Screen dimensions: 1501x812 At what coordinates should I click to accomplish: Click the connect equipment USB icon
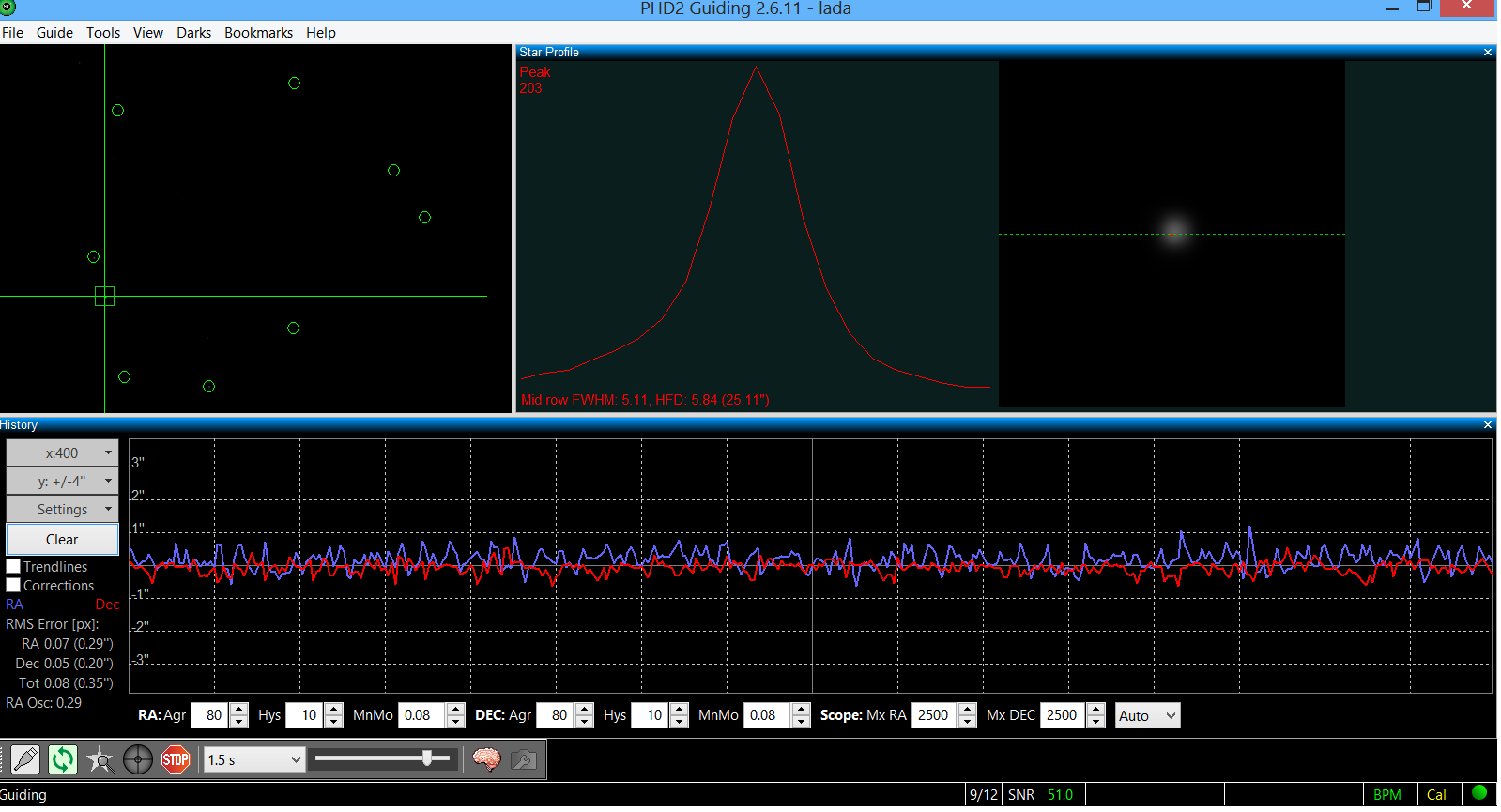tap(25, 758)
